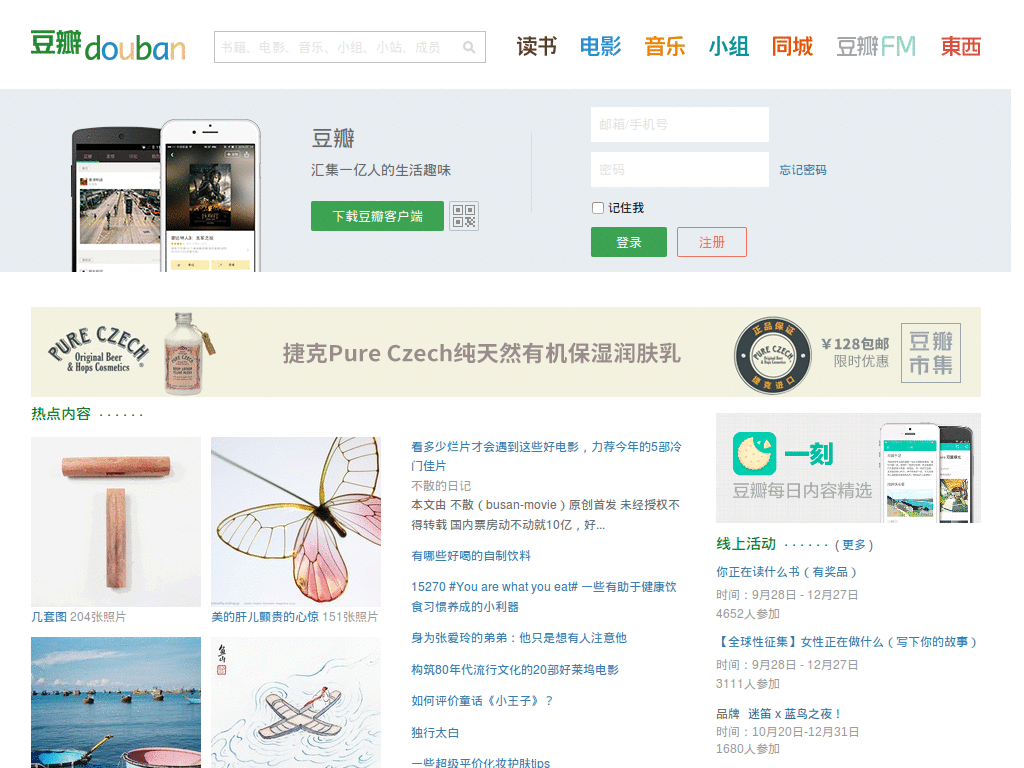
Task: Click the search magnifier icon
Action: point(468,48)
